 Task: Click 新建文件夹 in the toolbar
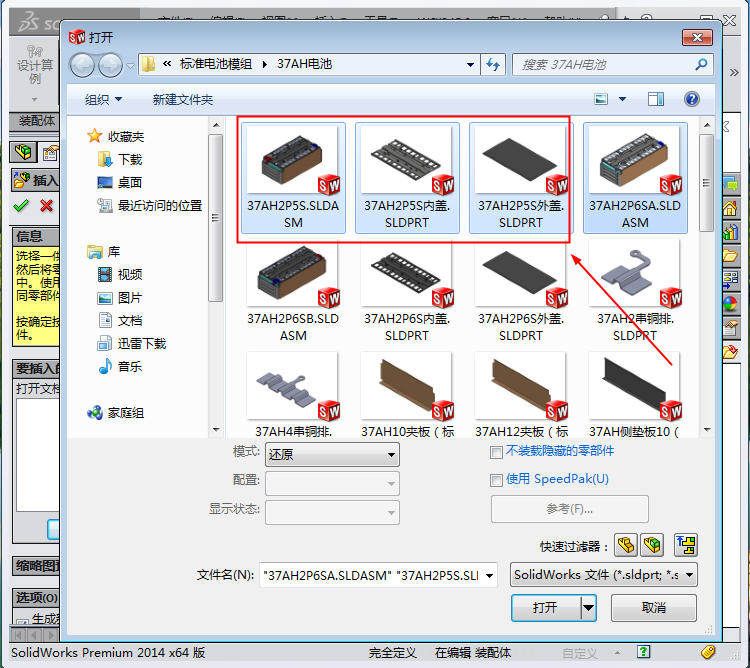(182, 100)
